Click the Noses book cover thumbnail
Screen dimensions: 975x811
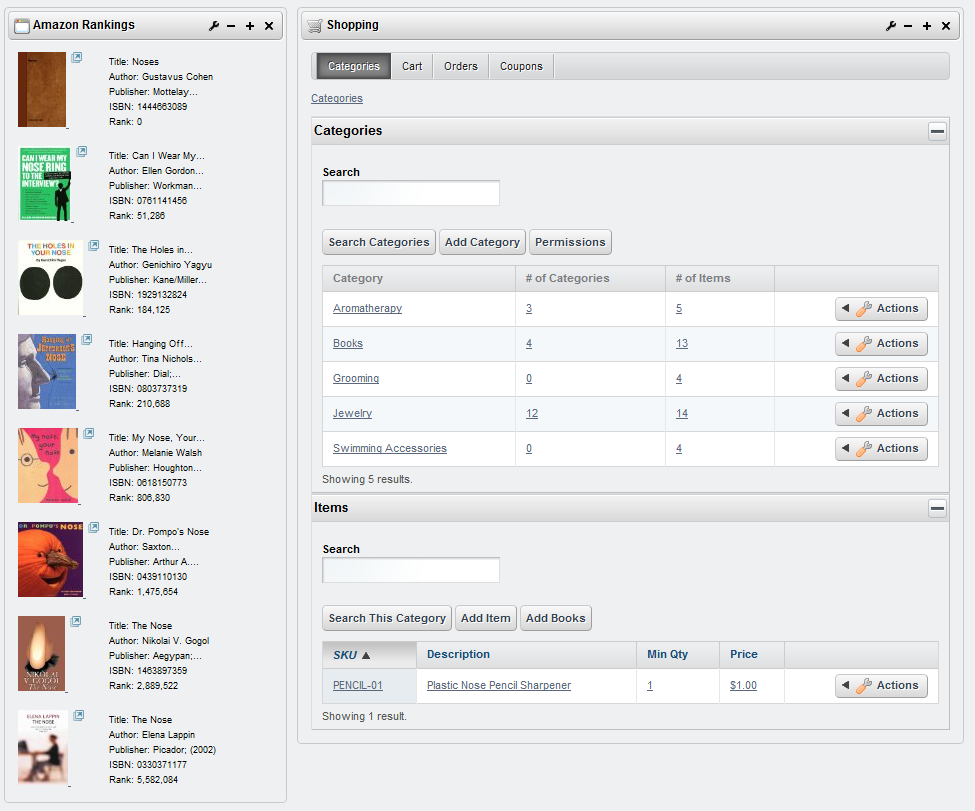click(x=42, y=90)
